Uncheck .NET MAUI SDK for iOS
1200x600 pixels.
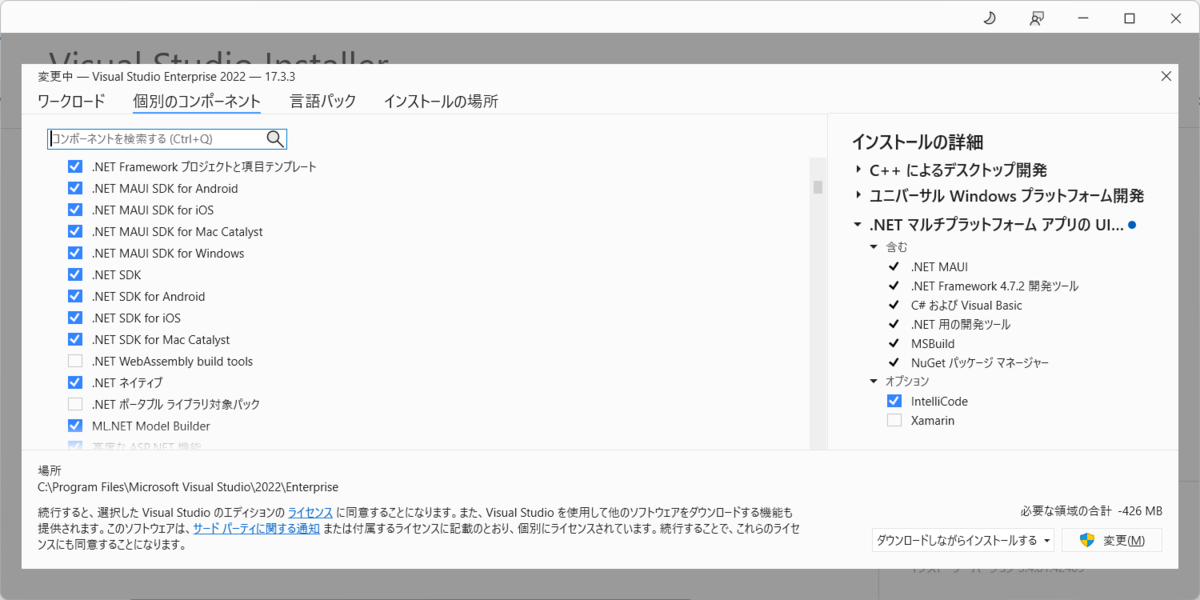coord(75,210)
